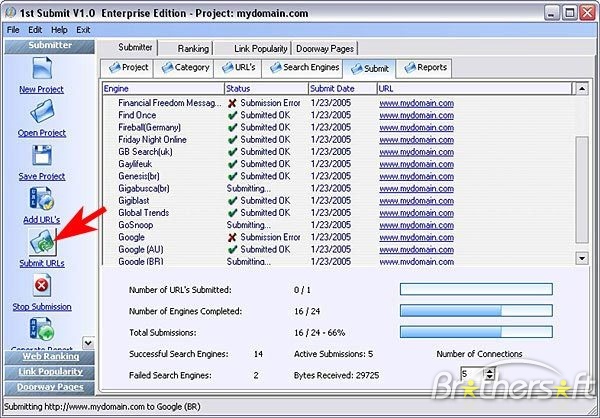Select the Friday Night Online row
Image resolution: width=600 pixels, height=418 pixels.
[339, 140]
